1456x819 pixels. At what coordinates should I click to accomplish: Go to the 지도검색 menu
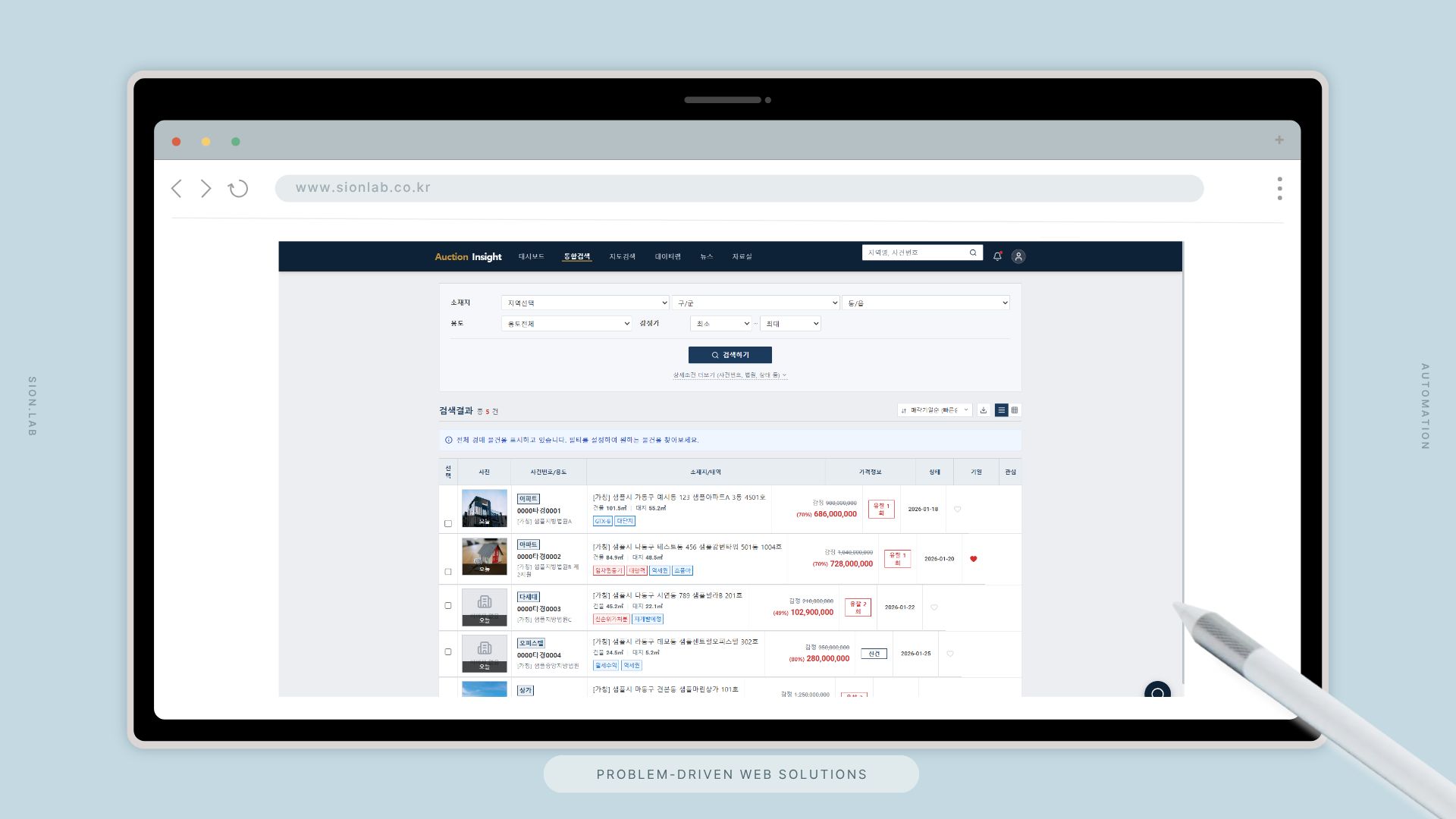click(x=622, y=256)
